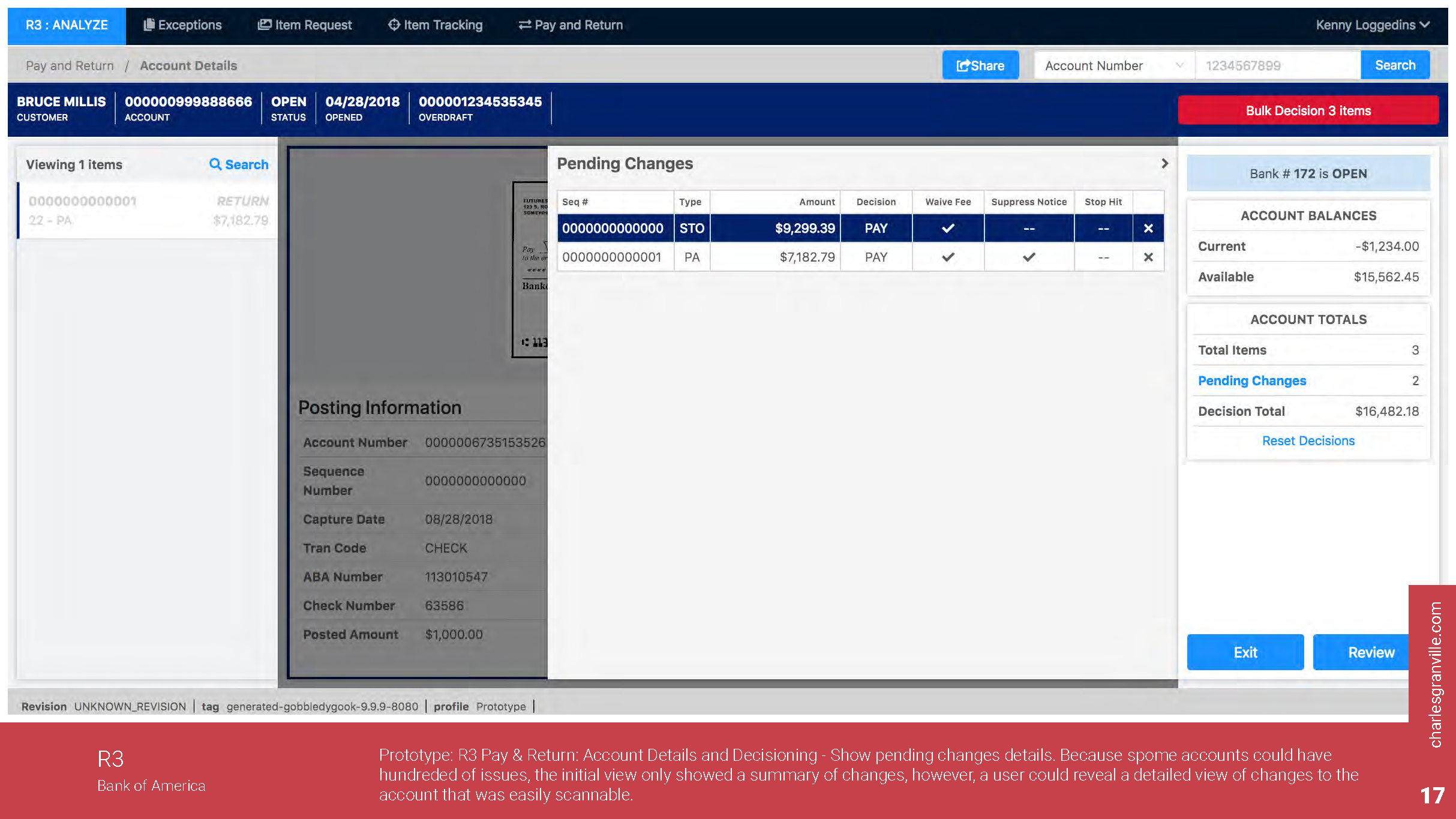This screenshot has height=819, width=1456.
Task: Click magnifier Search icon in items panel
Action: [x=215, y=164]
